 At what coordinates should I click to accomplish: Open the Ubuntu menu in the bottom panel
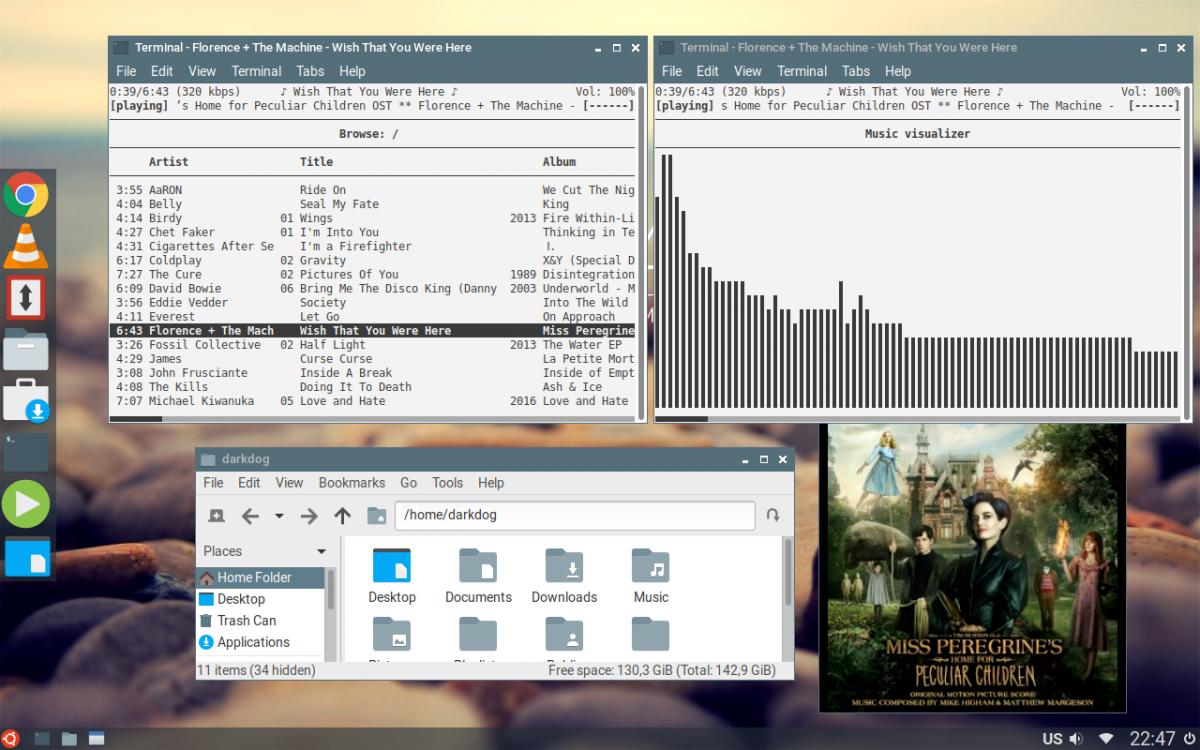point(10,739)
